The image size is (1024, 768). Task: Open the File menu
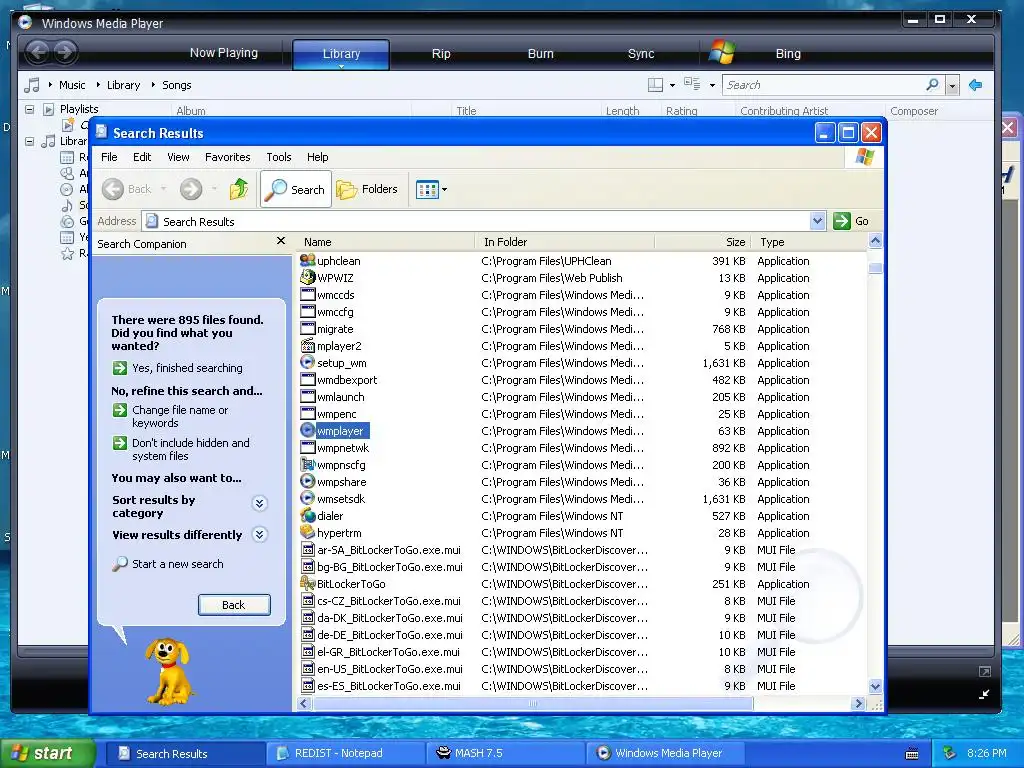pos(109,157)
